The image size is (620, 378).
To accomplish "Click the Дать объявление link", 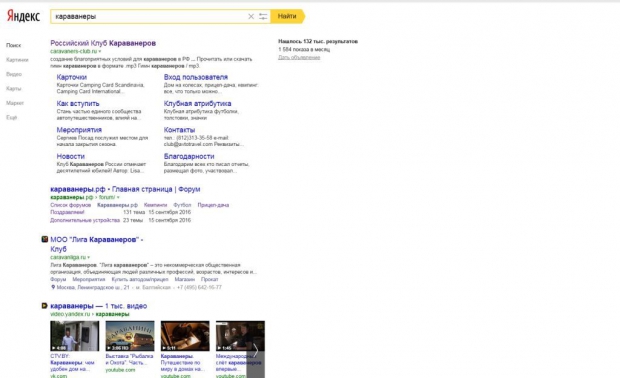I will click(x=299, y=58).
